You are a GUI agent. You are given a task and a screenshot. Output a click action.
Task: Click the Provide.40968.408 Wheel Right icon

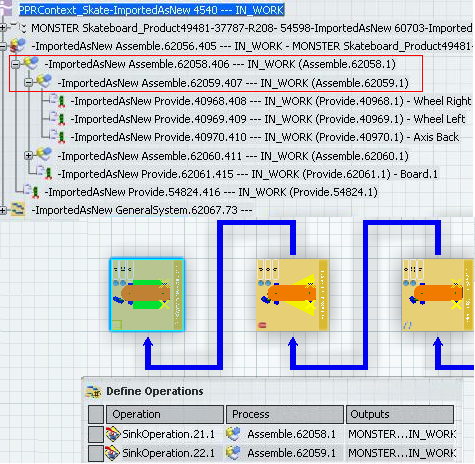[57, 100]
